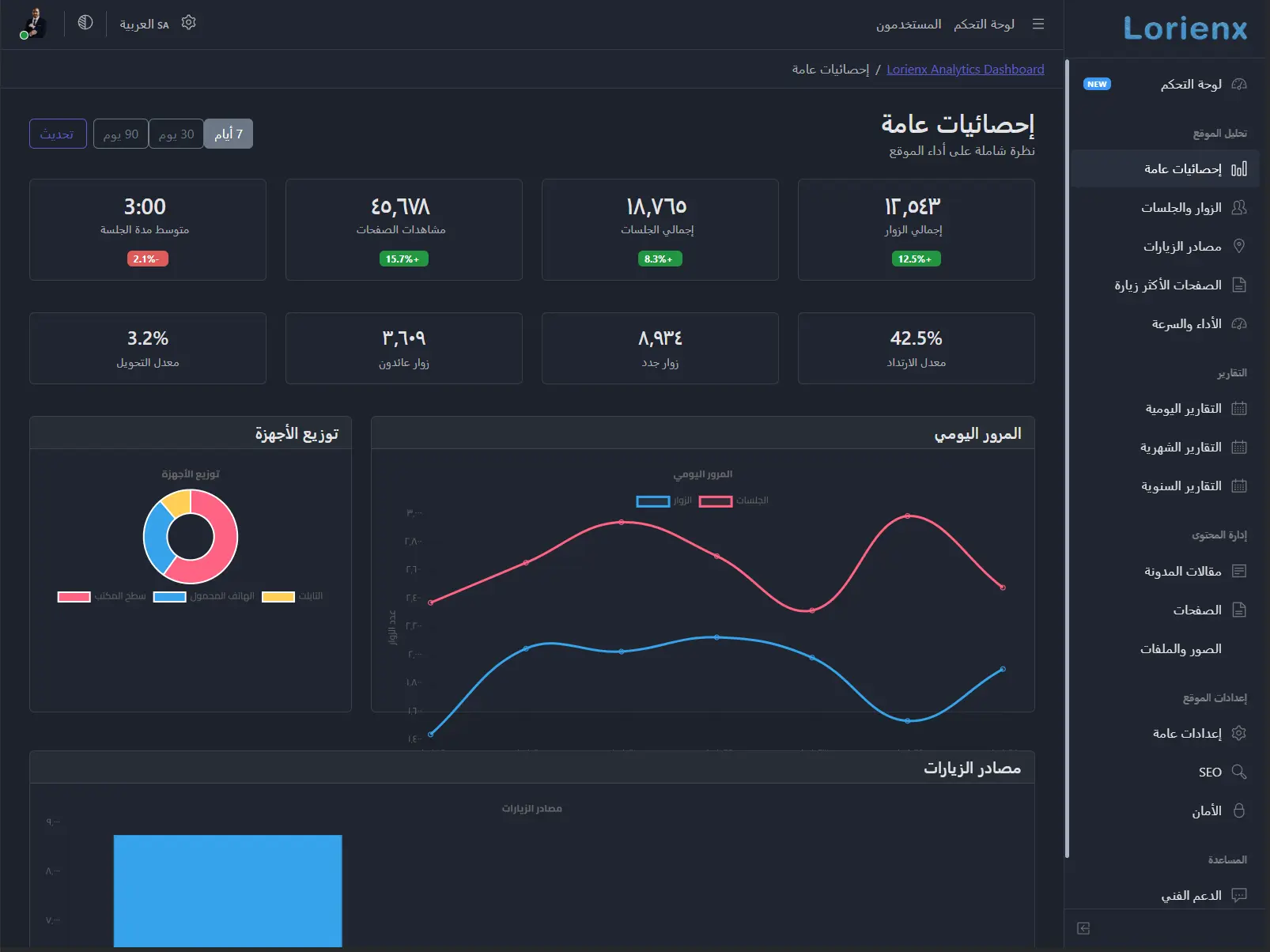The width and height of the screenshot is (1270, 952).
Task: Click the settings gear in the top bar
Action: [188, 23]
